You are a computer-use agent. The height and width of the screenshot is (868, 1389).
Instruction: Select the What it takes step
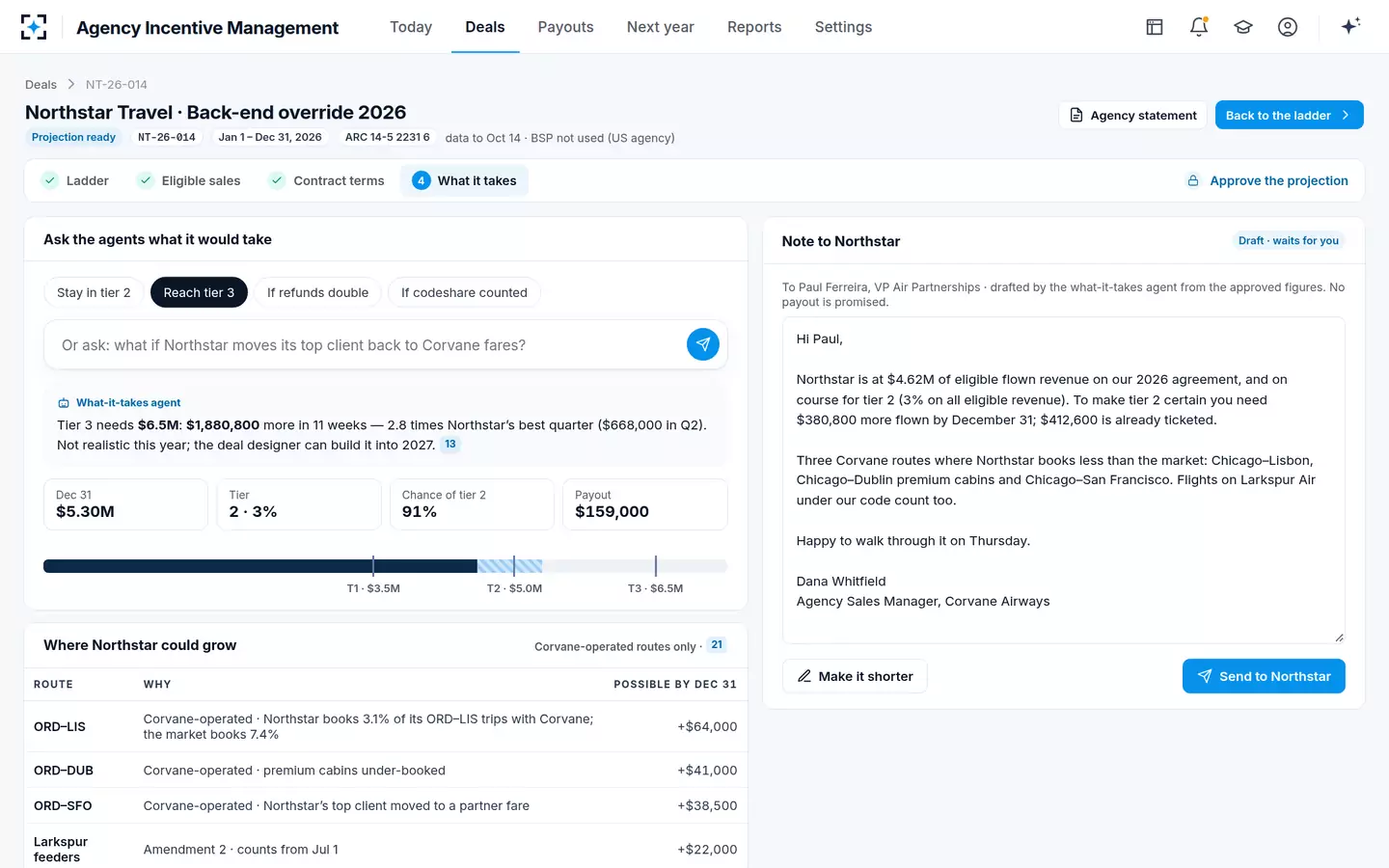464,180
